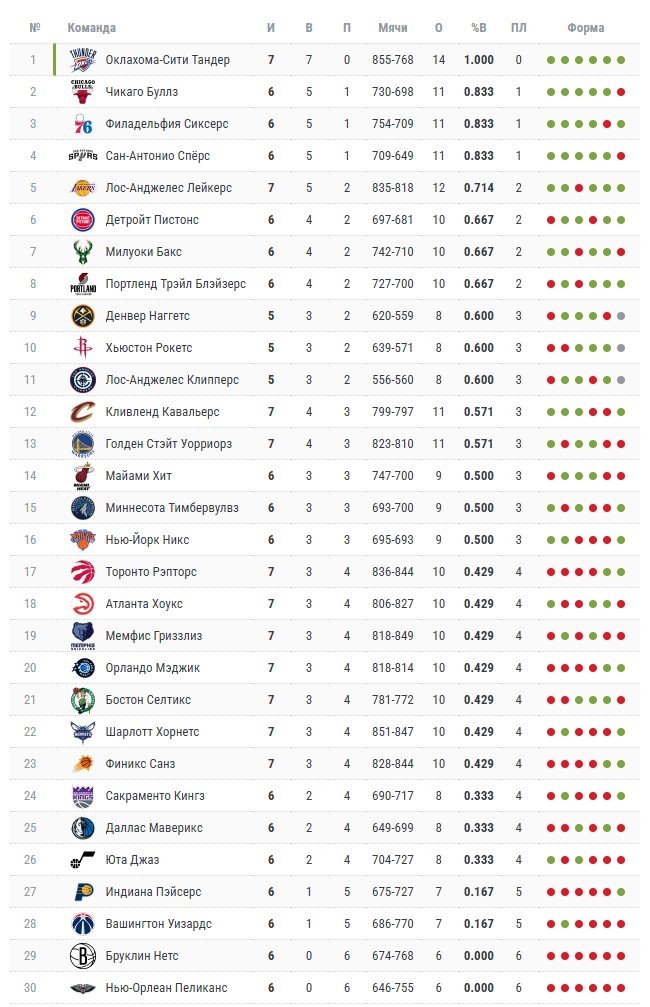
Task: Open the Денвер Наггетс team page
Action: 147,316
